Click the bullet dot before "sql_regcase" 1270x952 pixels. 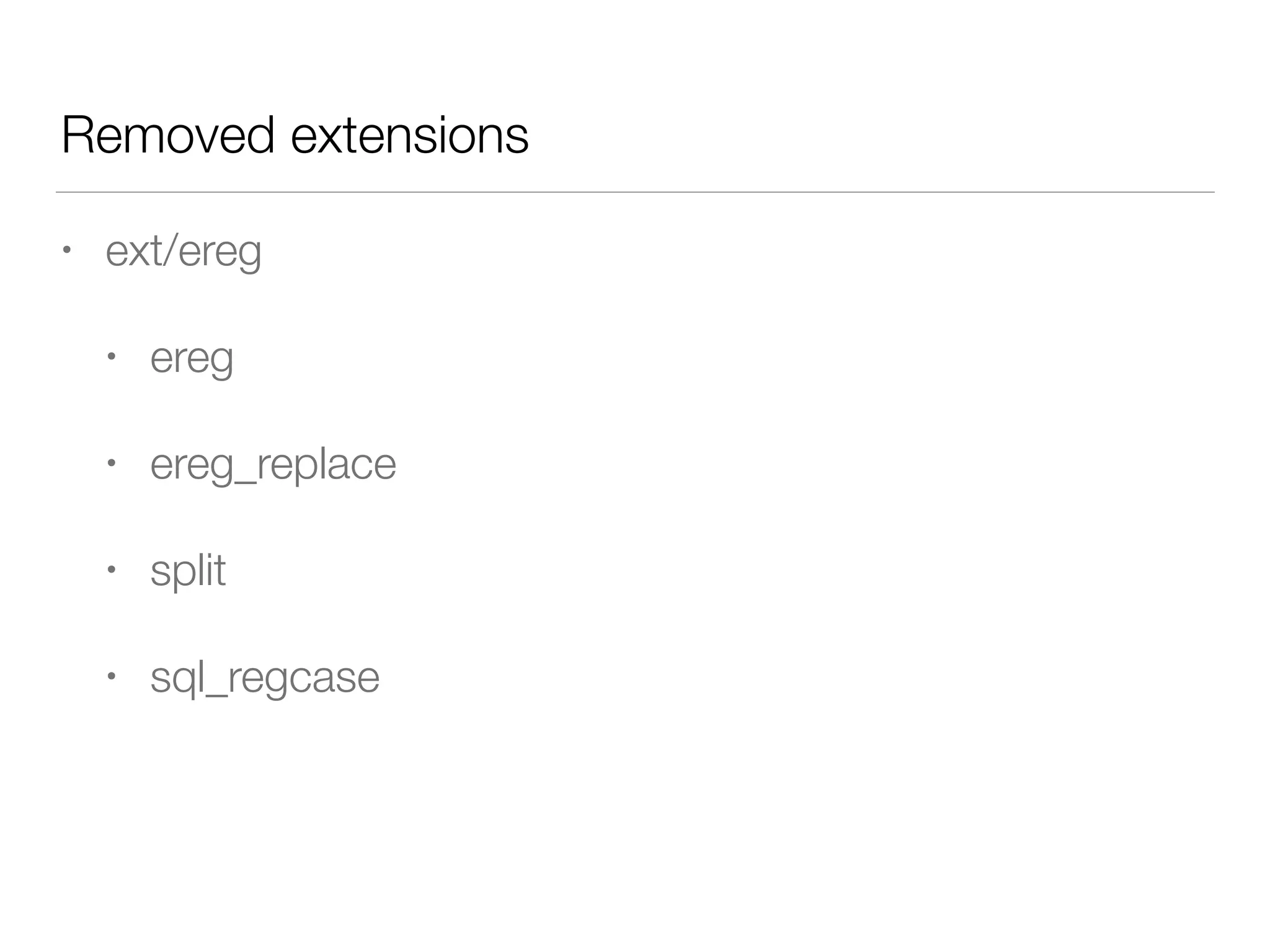[111, 676]
